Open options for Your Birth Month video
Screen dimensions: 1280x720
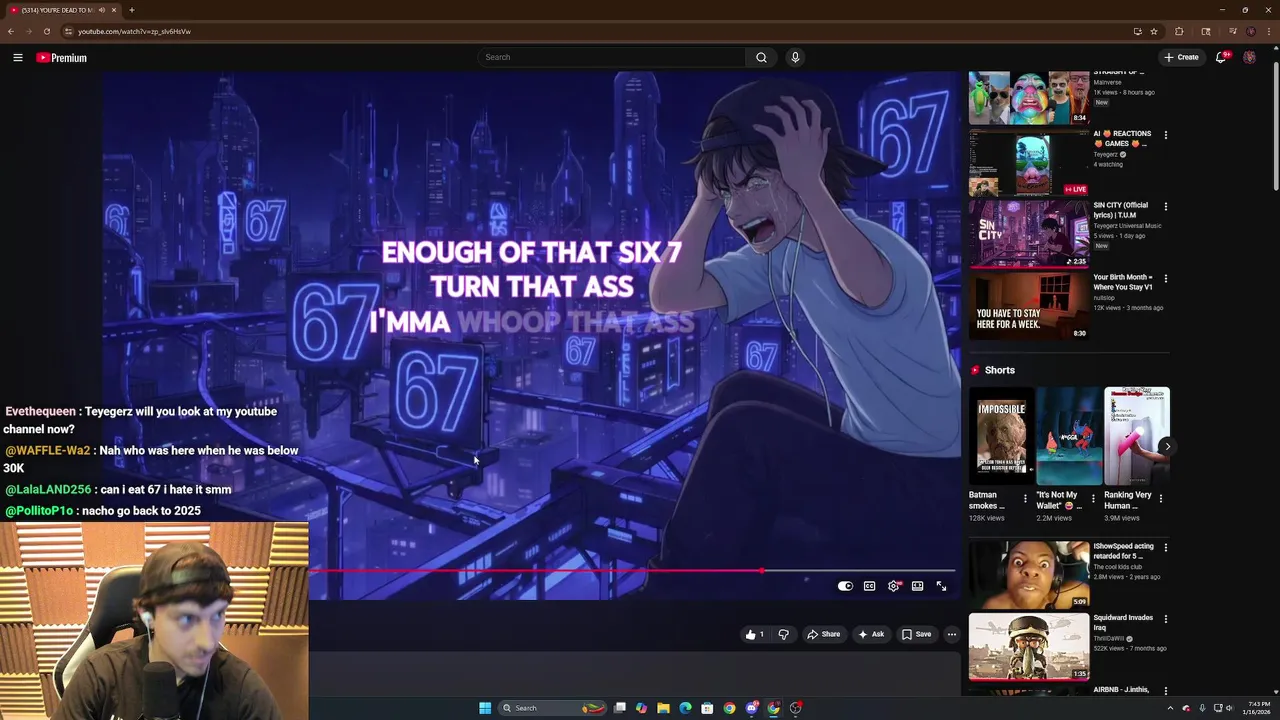[1165, 278]
